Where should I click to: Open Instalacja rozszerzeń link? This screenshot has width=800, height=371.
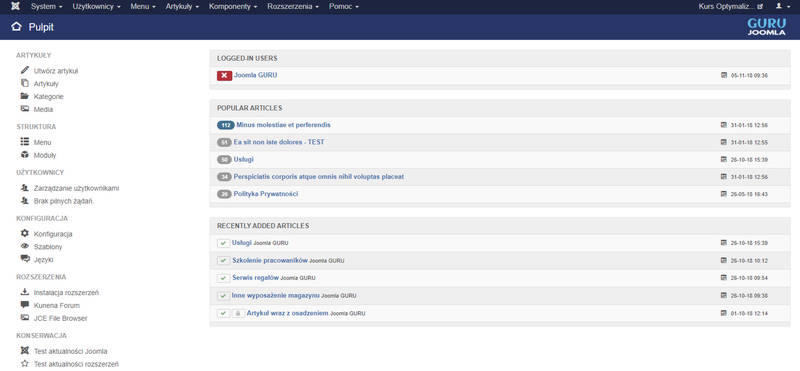[x=66, y=292]
